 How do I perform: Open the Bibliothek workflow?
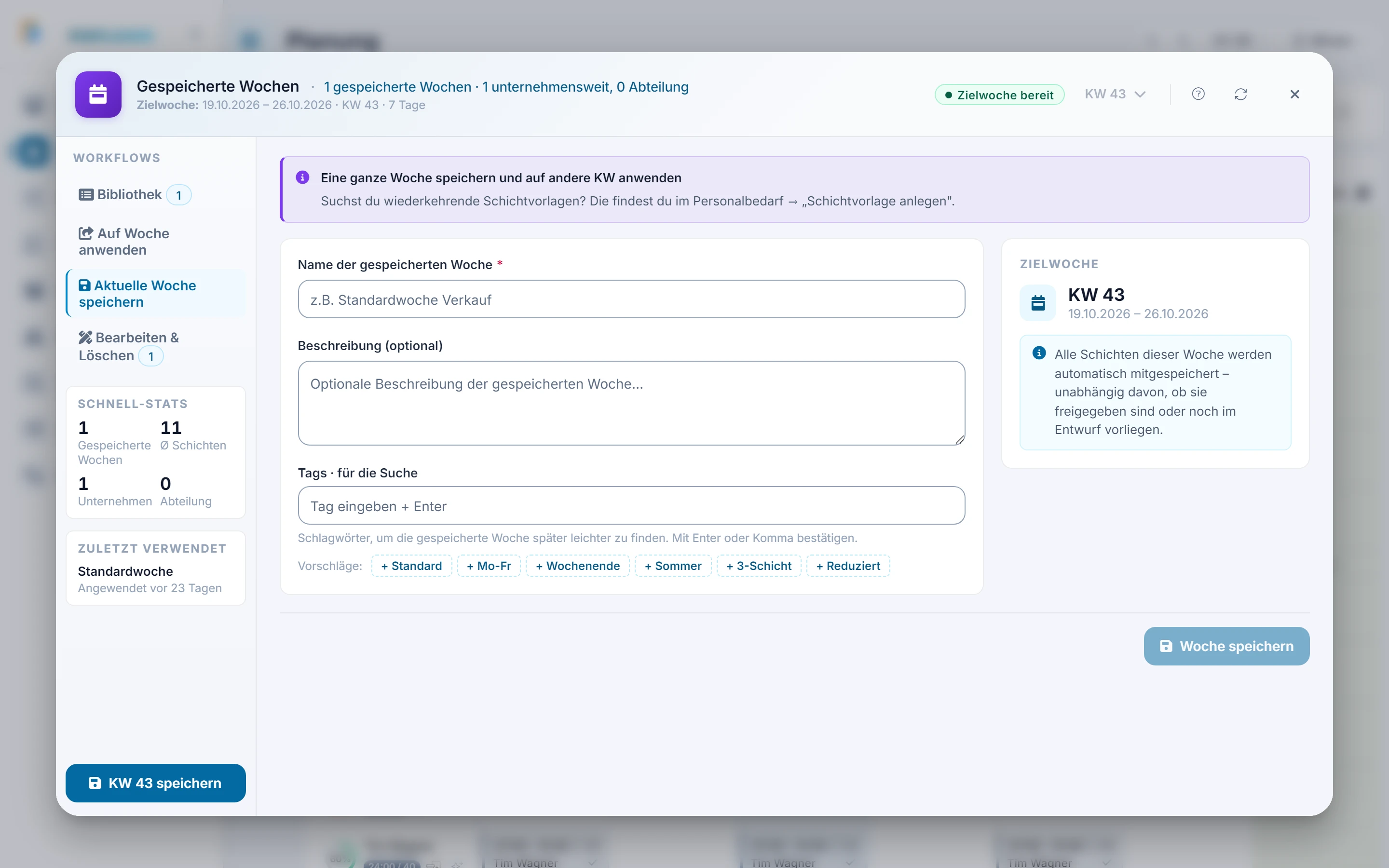pos(156,195)
